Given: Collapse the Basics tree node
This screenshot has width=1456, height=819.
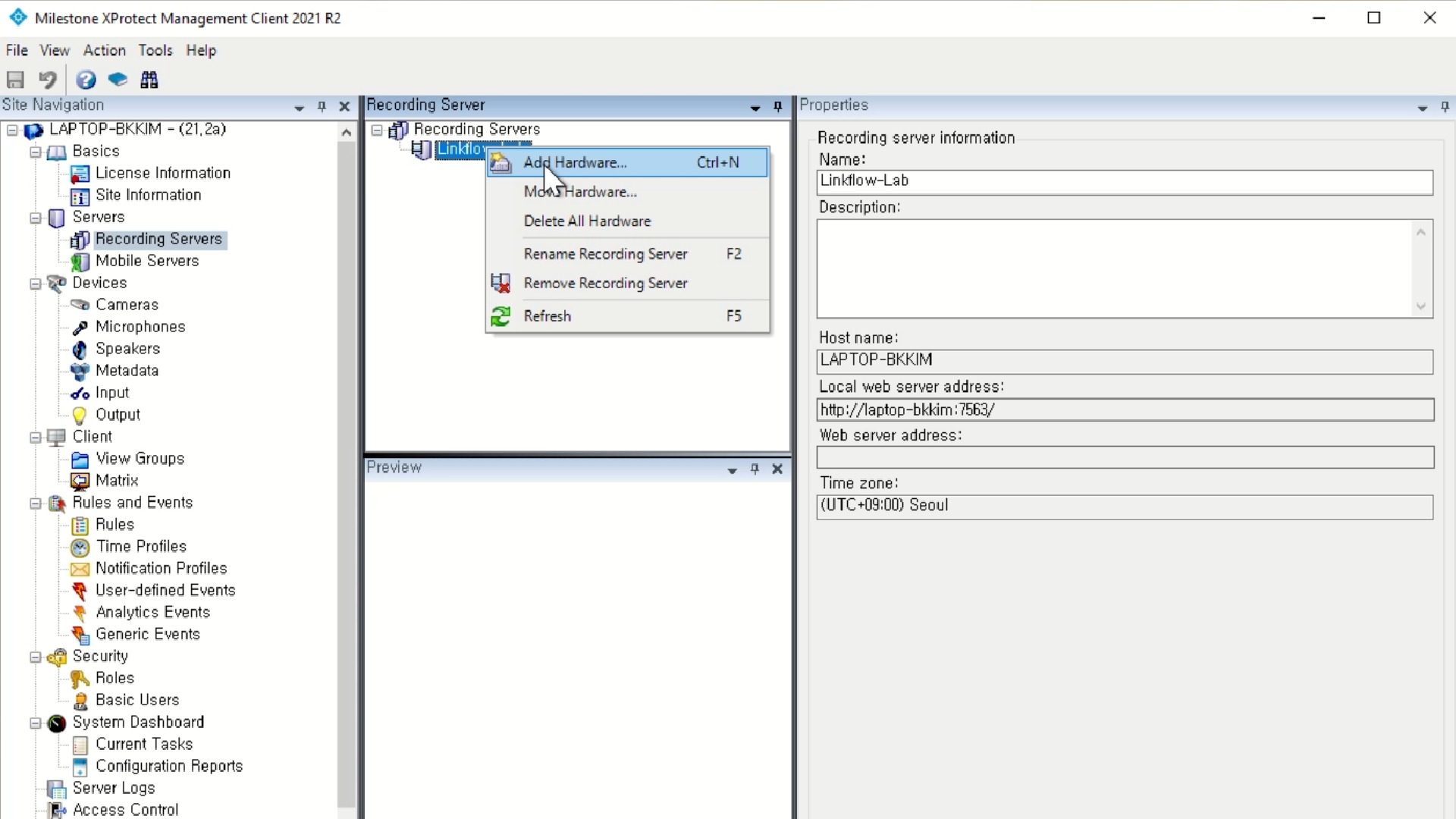Looking at the screenshot, I should 35,152.
